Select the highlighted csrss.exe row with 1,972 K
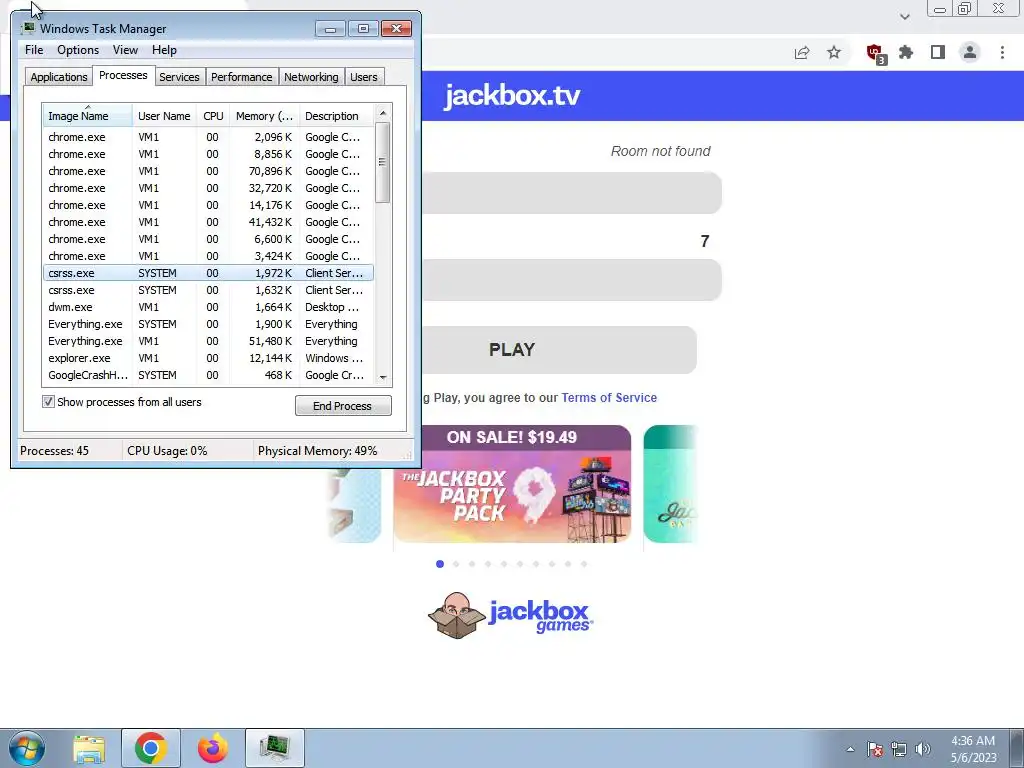 [208, 273]
